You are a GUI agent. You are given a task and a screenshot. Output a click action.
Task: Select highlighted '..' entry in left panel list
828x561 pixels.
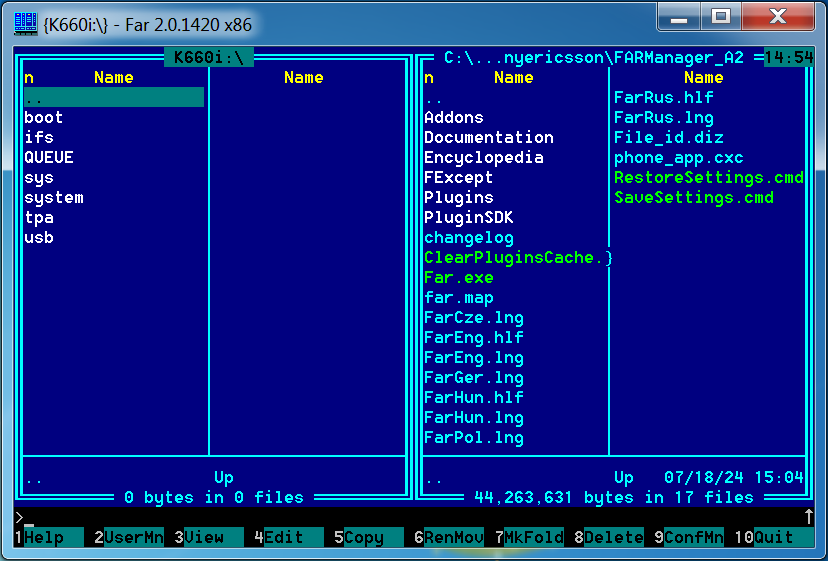pyautogui.click(x=114, y=97)
